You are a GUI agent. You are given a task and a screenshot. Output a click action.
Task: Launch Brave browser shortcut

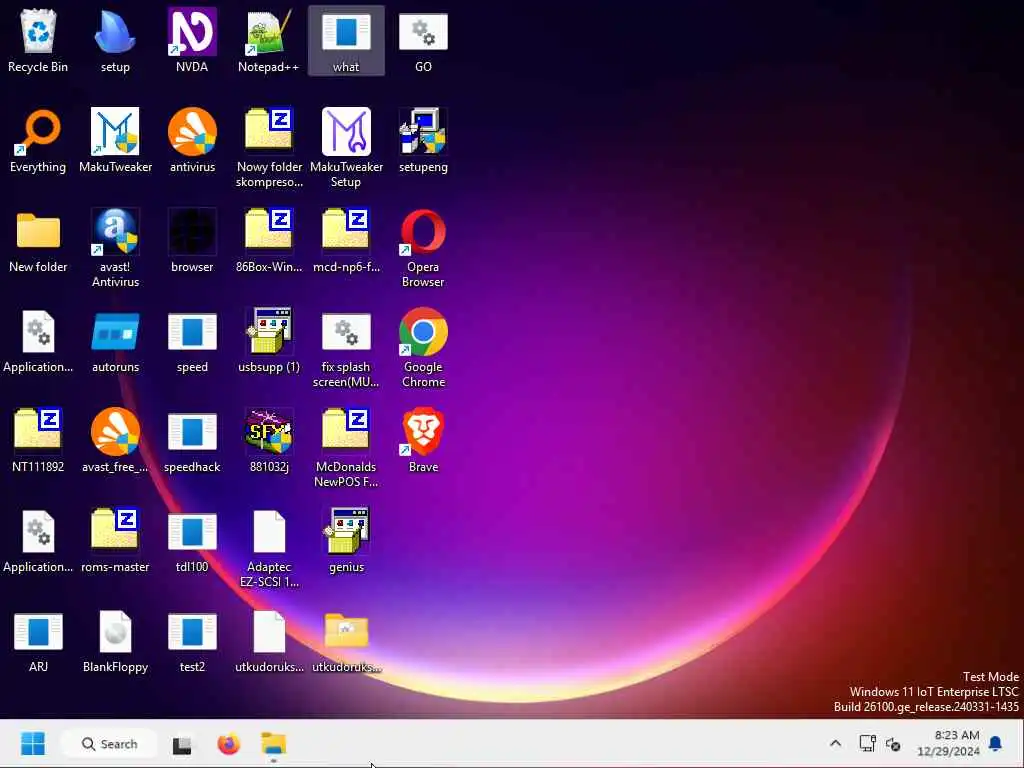[x=423, y=441]
